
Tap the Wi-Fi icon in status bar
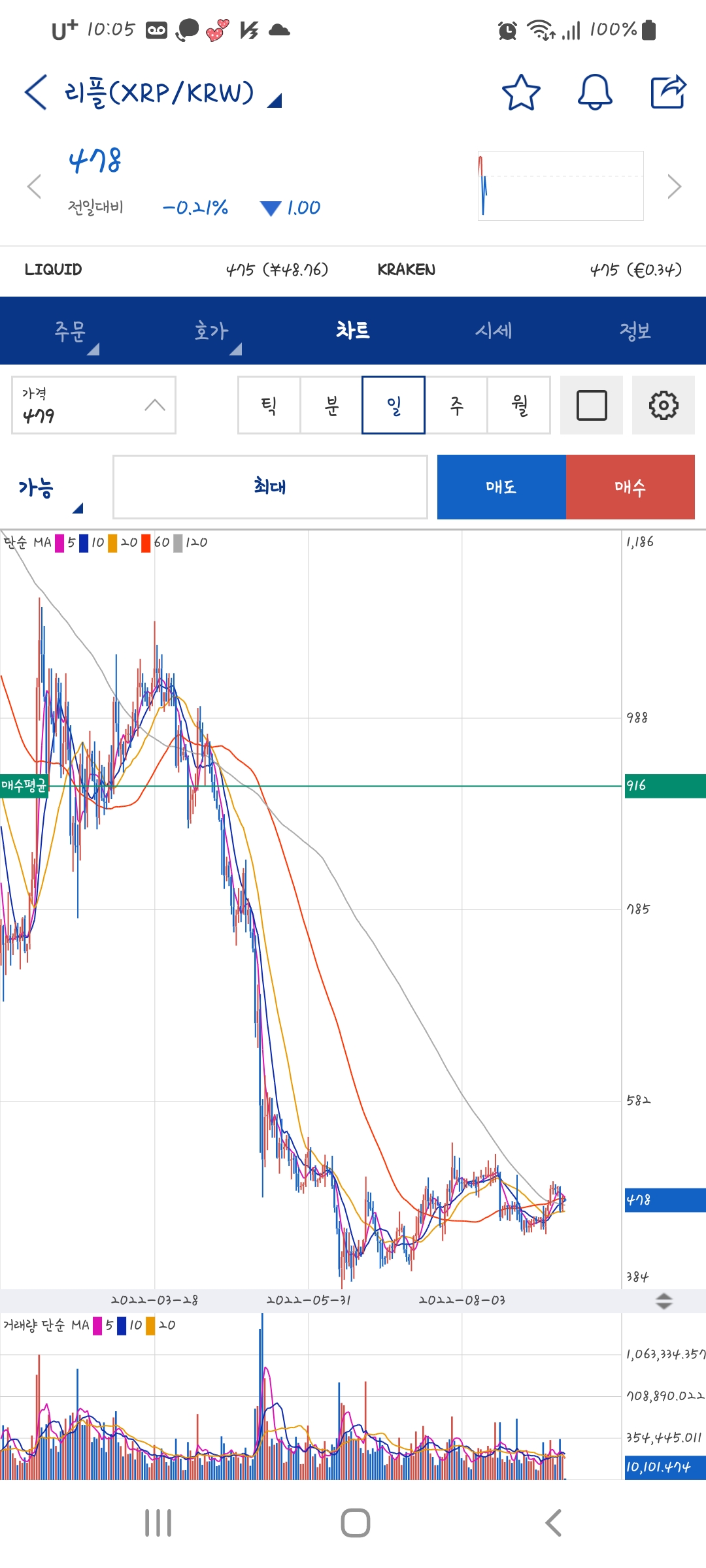[x=541, y=30]
